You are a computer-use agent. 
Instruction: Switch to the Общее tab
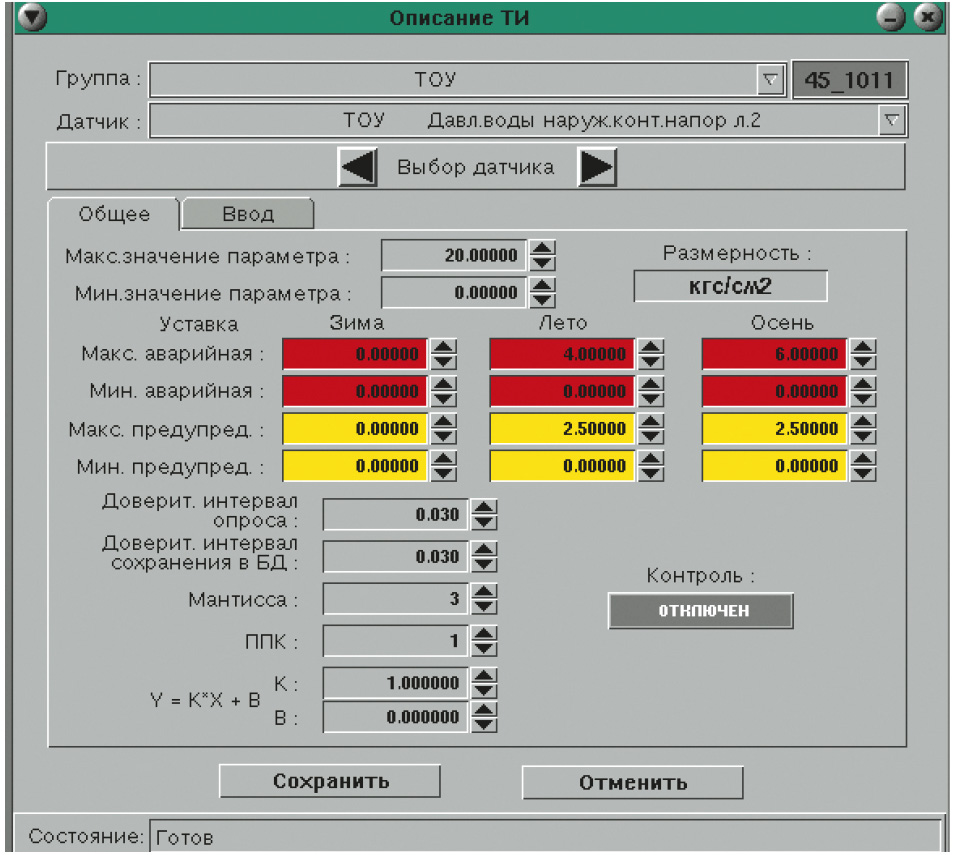click(114, 214)
